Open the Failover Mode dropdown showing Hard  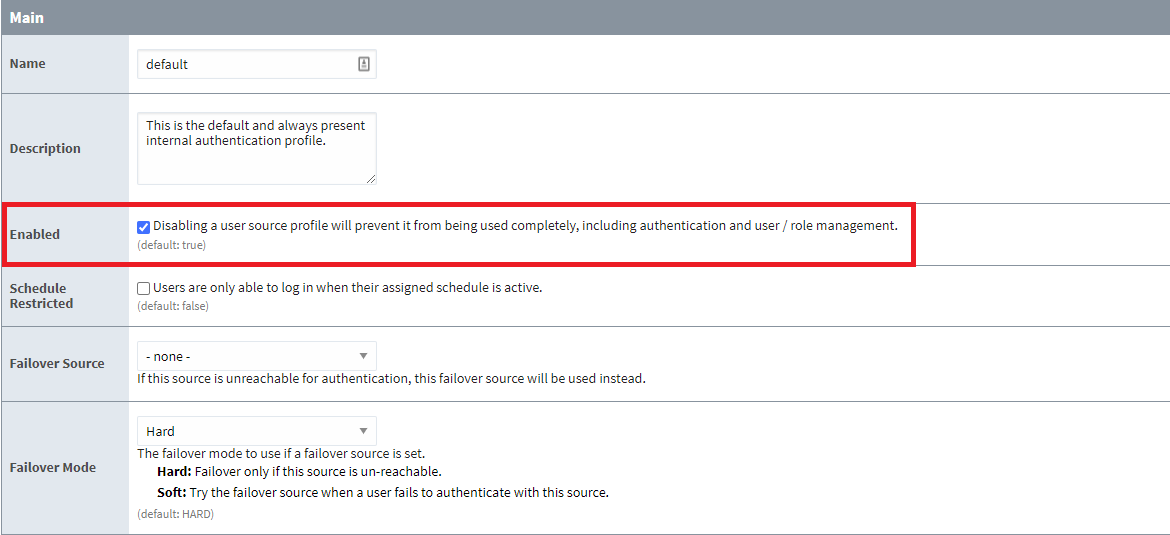tap(257, 431)
